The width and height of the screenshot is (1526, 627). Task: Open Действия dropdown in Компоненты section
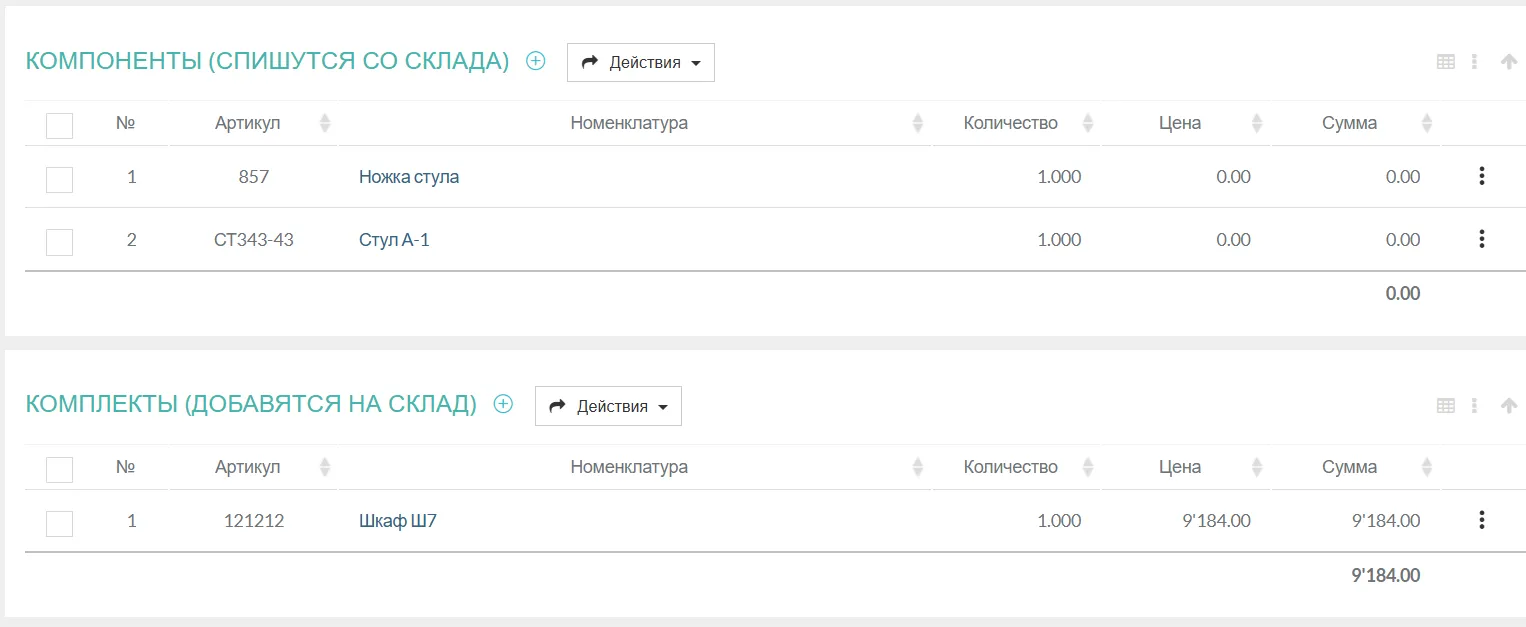click(641, 63)
